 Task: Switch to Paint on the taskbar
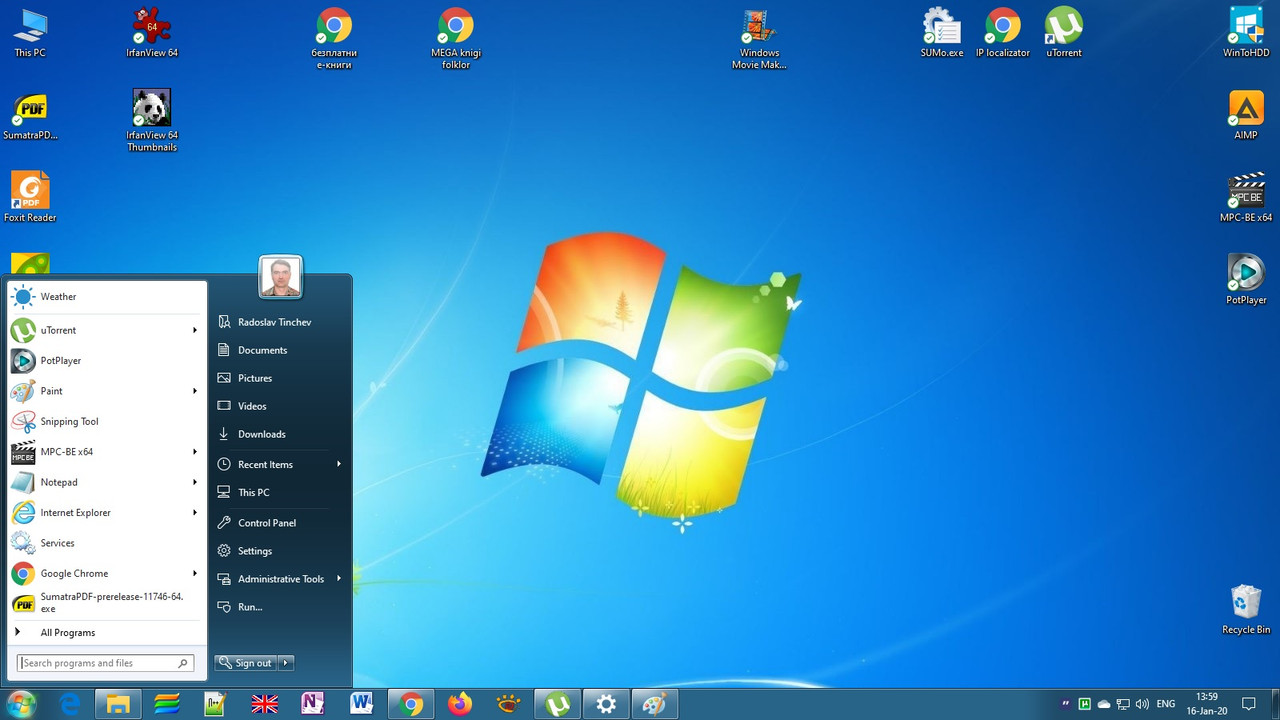click(654, 704)
